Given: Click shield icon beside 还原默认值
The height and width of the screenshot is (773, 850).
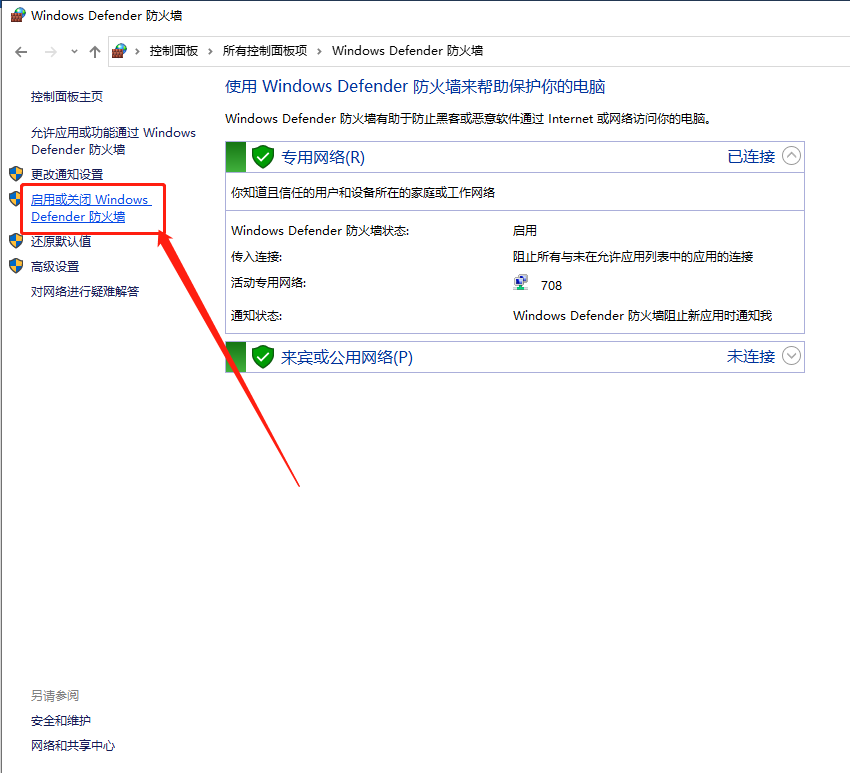Looking at the screenshot, I should pyautogui.click(x=16, y=241).
